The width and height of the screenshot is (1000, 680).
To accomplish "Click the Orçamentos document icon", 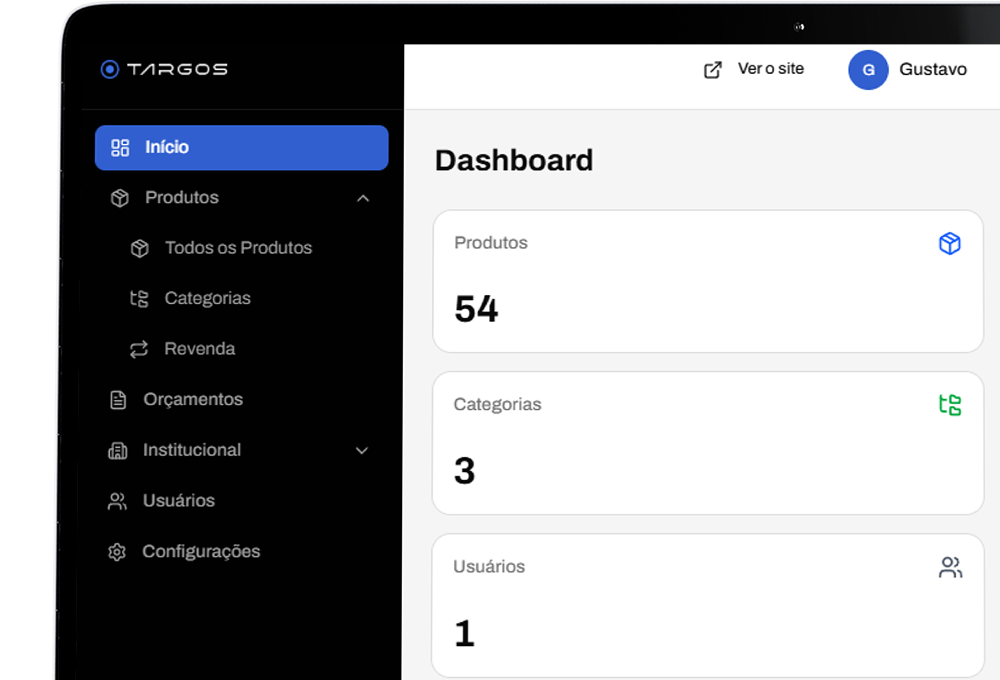I will (118, 400).
